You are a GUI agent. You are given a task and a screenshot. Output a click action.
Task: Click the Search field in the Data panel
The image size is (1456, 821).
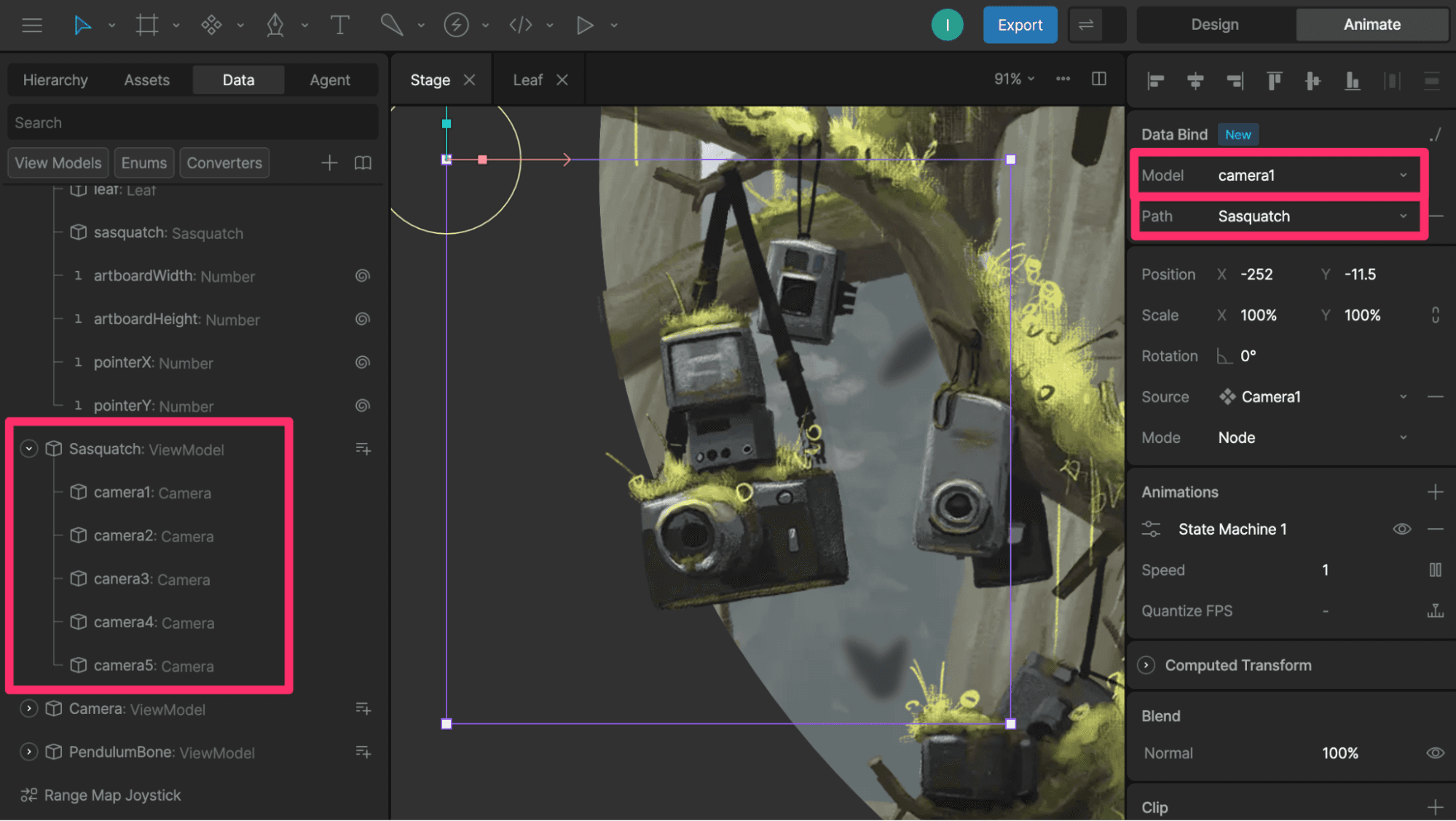point(192,123)
